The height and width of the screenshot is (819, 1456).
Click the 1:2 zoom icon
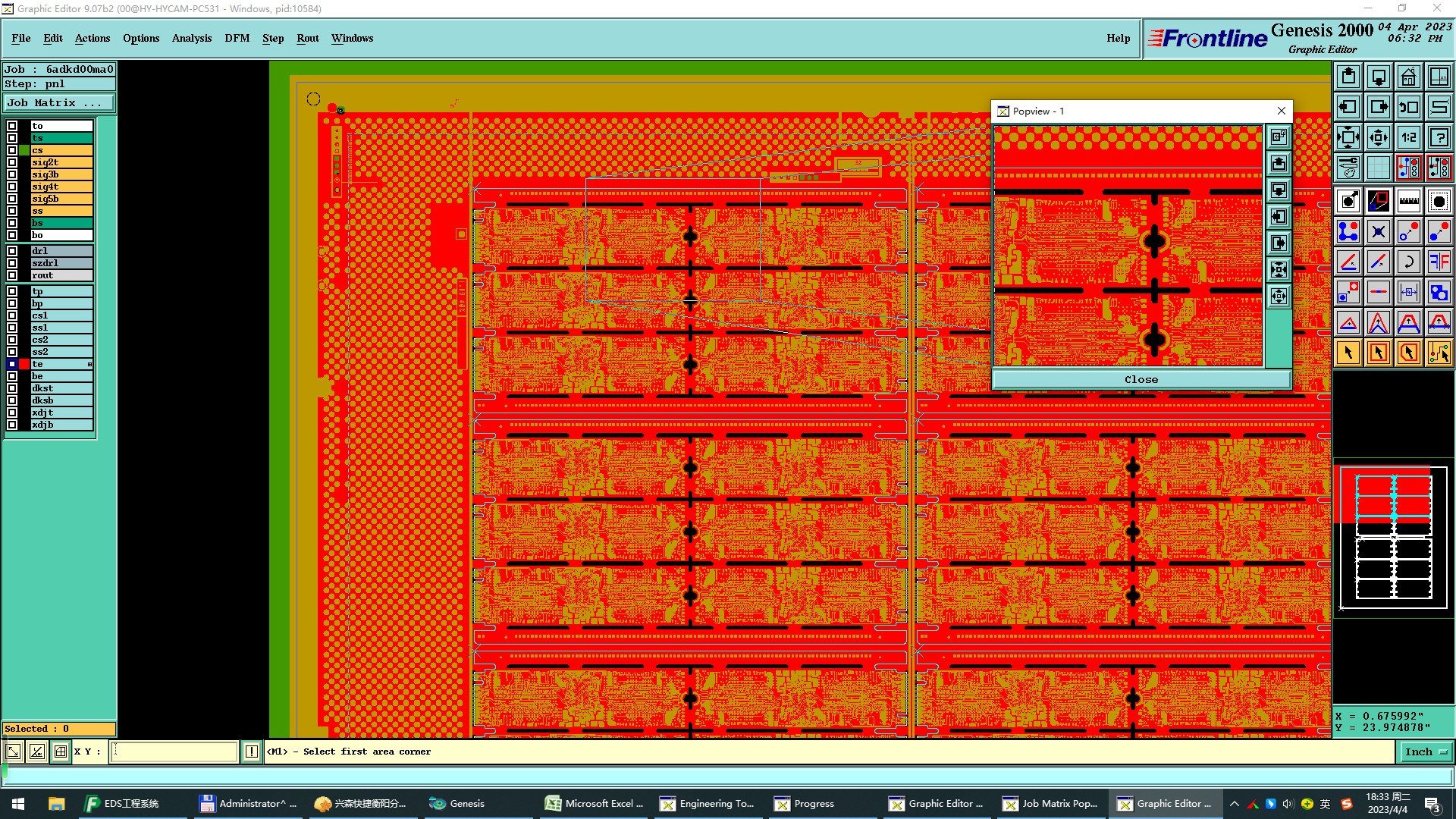coord(1408,137)
